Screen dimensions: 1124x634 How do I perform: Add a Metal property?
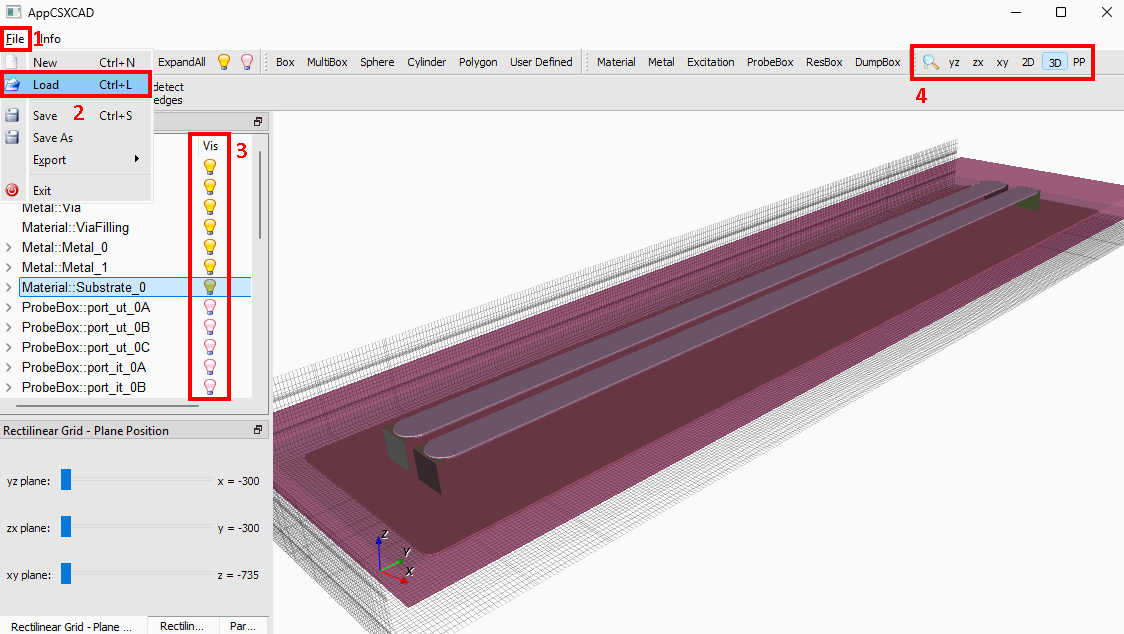point(661,62)
